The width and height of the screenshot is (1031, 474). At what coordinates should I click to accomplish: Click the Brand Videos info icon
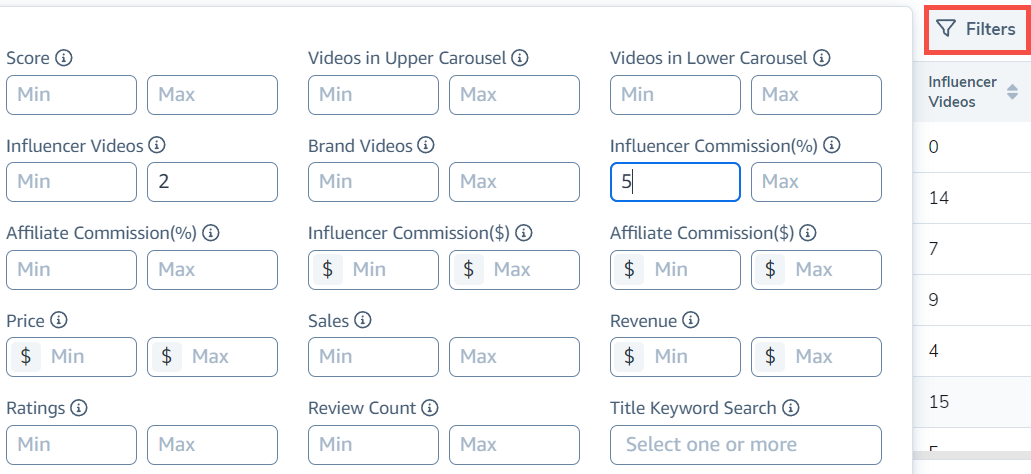(x=426, y=145)
